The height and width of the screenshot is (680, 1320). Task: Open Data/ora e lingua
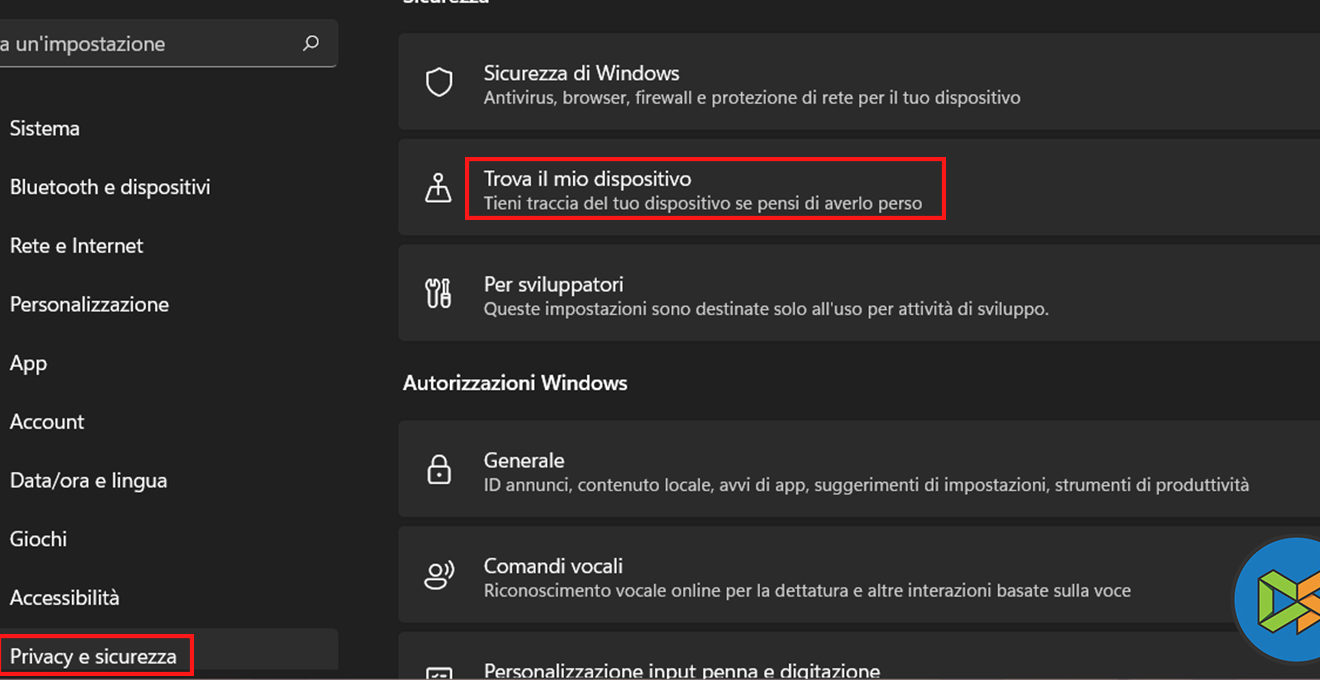coord(88,480)
